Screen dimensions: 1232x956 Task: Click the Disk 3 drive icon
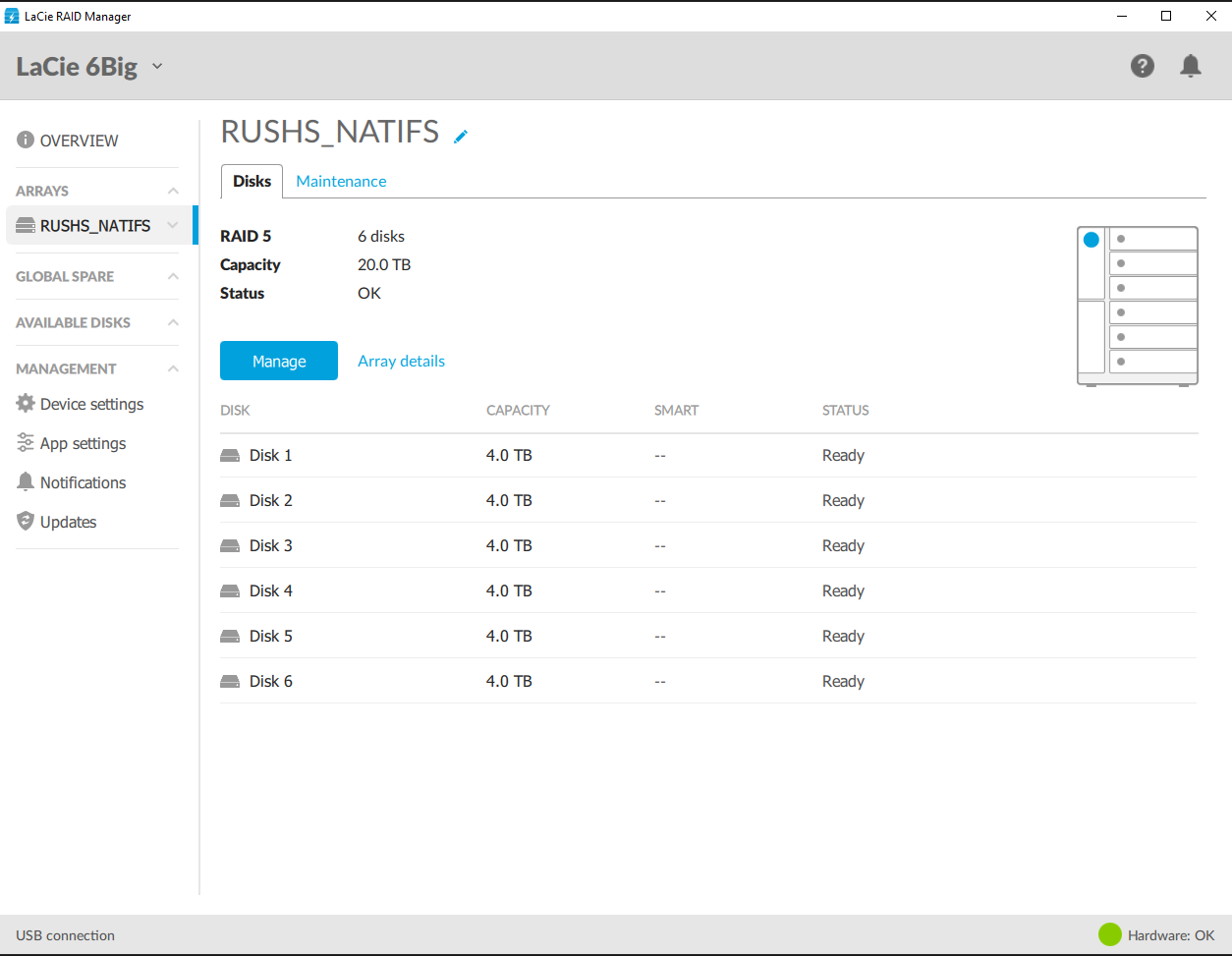coord(230,546)
